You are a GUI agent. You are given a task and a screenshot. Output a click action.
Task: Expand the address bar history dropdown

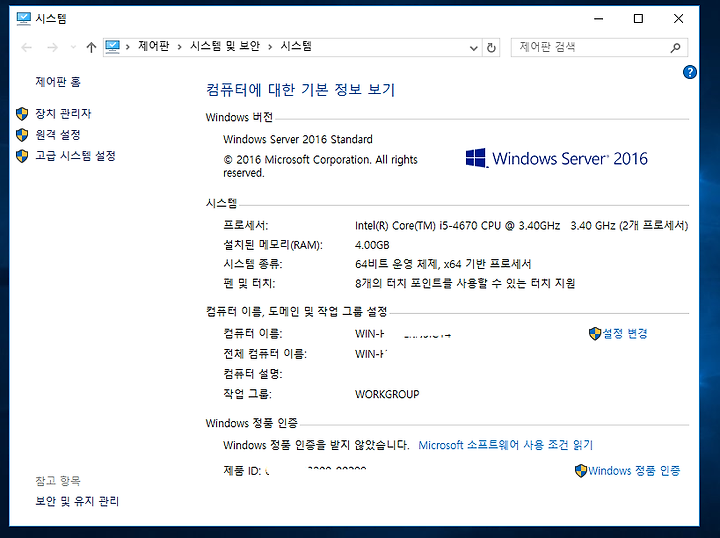coord(473,48)
